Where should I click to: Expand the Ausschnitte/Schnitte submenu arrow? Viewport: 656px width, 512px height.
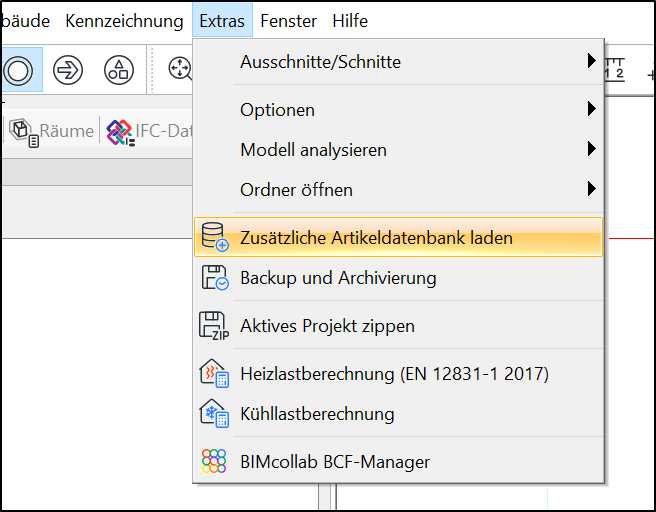pyautogui.click(x=591, y=61)
